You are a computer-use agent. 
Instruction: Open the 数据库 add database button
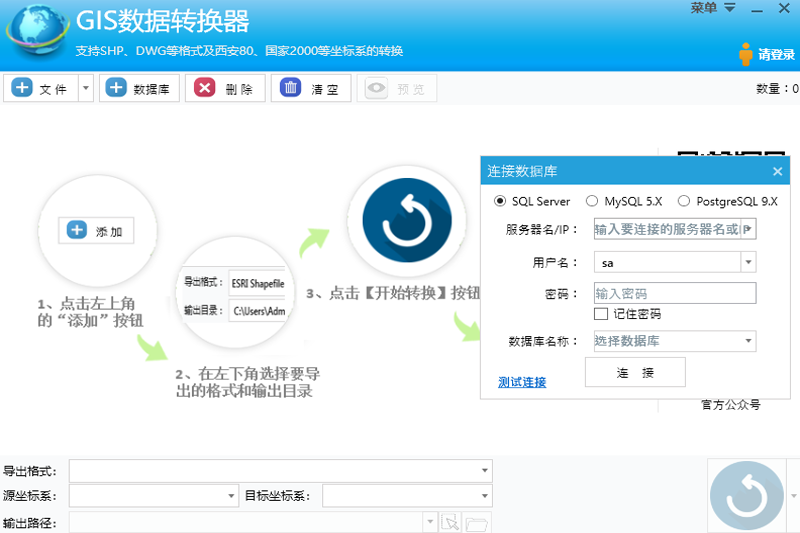click(x=139, y=88)
